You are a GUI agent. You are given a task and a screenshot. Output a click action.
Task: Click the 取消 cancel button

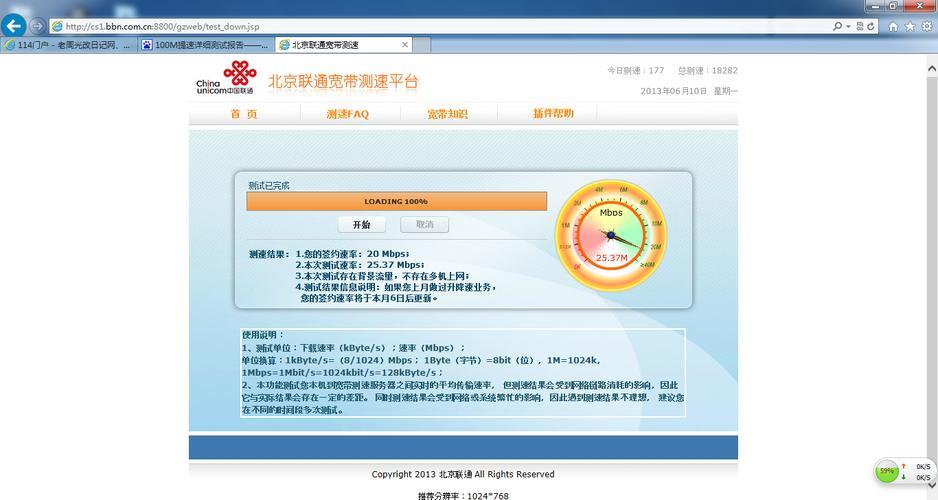[425, 224]
